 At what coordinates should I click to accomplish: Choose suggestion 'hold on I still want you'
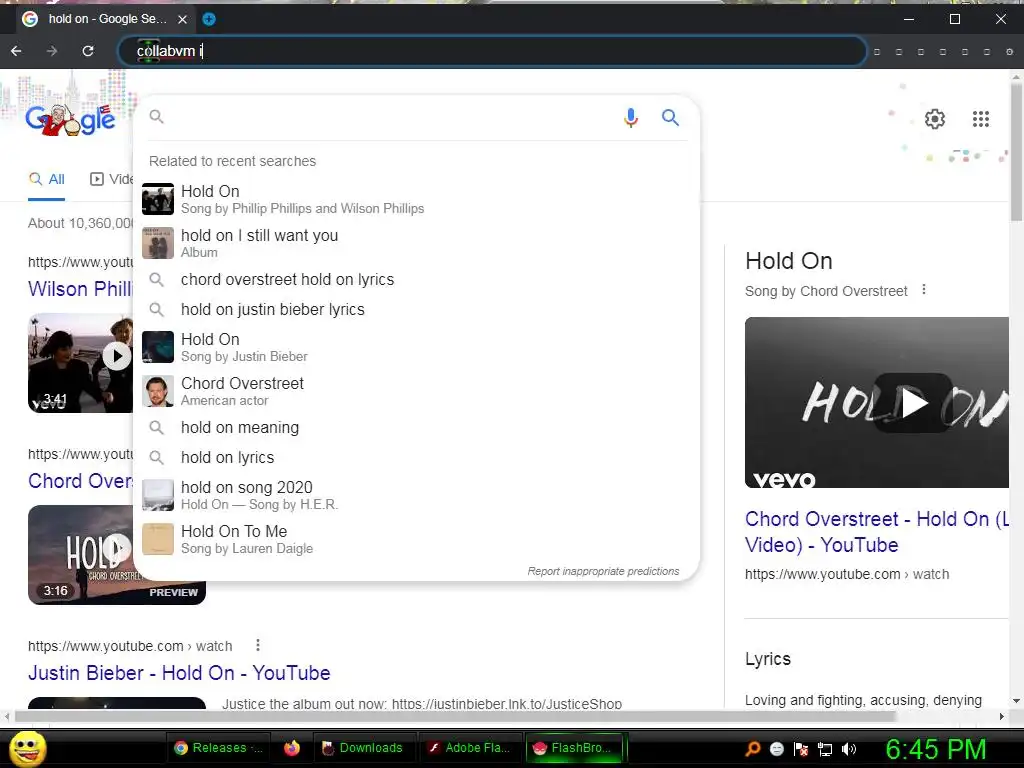[x=417, y=243]
